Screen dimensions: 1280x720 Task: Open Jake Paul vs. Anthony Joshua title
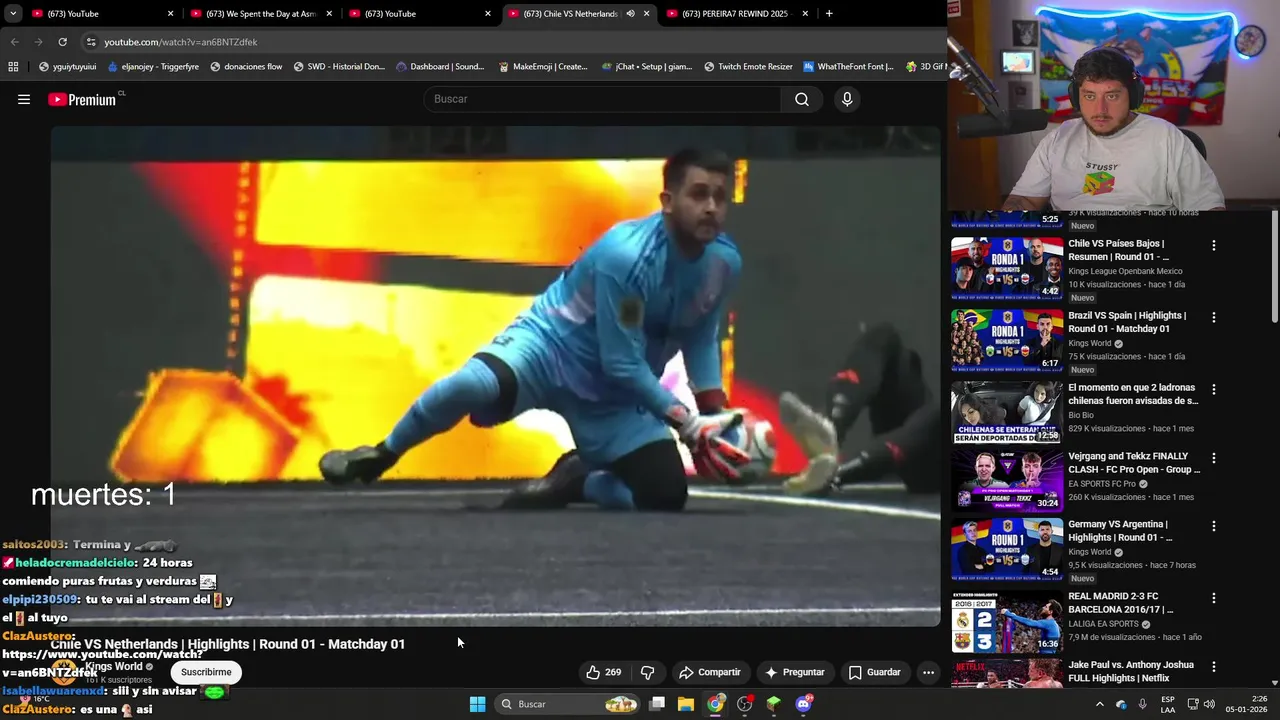click(x=1131, y=671)
